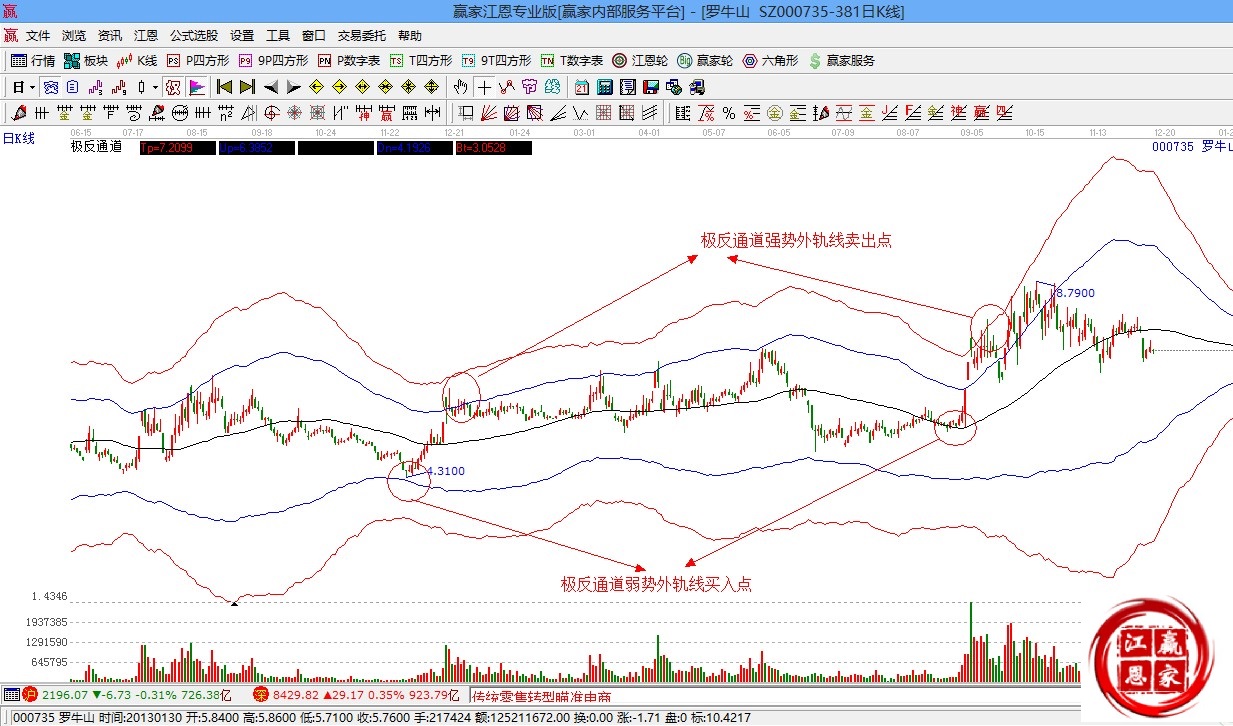Jump to first bar with skip-back arrow

[x=224, y=87]
